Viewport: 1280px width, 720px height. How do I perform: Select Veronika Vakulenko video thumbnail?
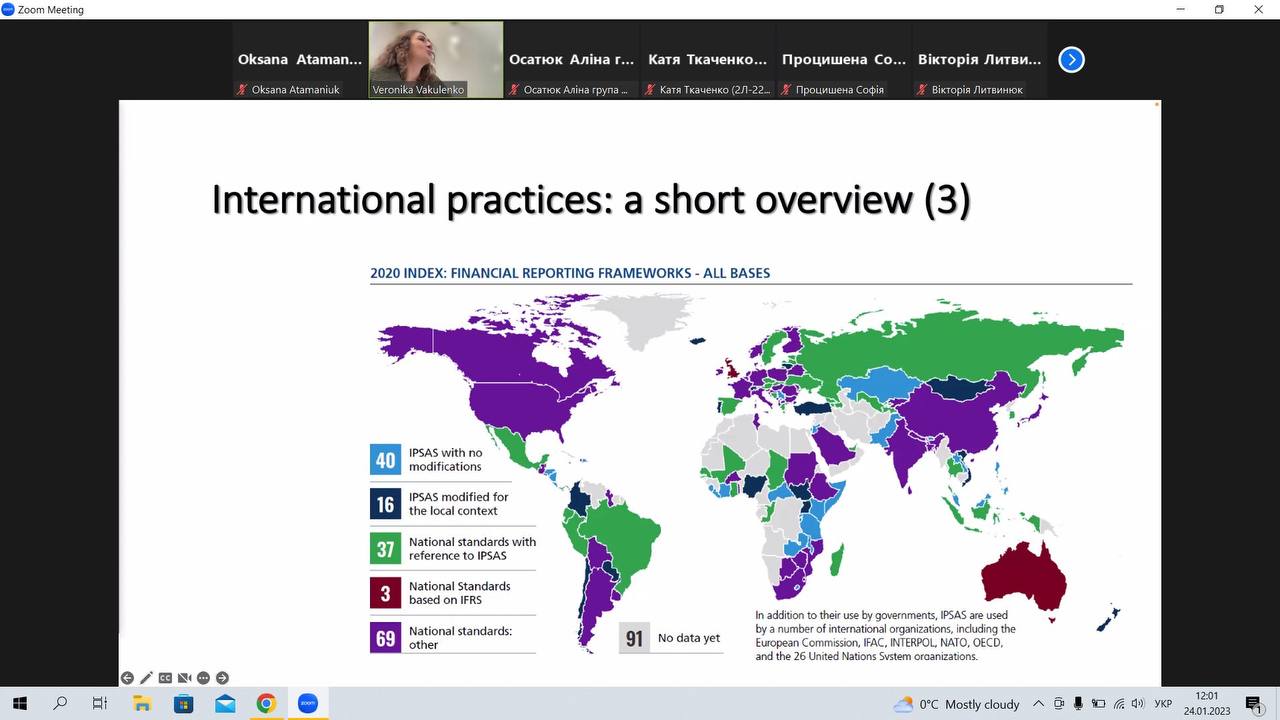click(436, 60)
